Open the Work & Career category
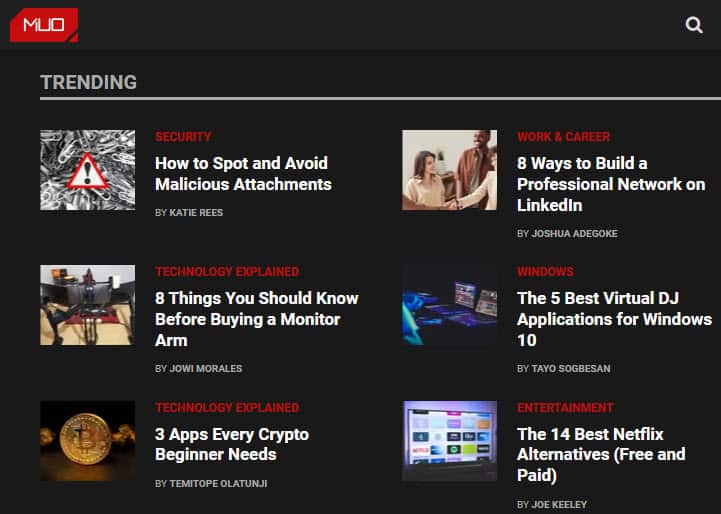The width and height of the screenshot is (721, 514). pos(563,137)
